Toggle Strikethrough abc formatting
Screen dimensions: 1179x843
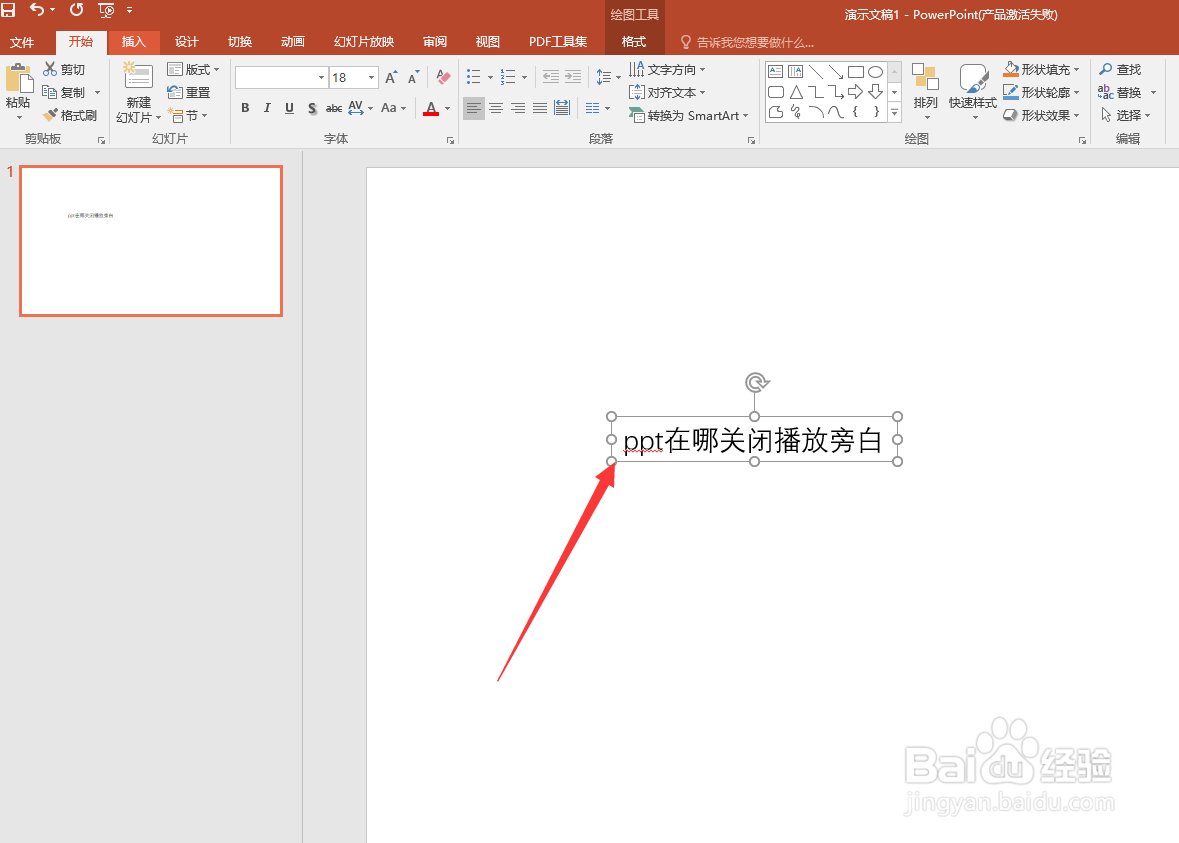[334, 108]
